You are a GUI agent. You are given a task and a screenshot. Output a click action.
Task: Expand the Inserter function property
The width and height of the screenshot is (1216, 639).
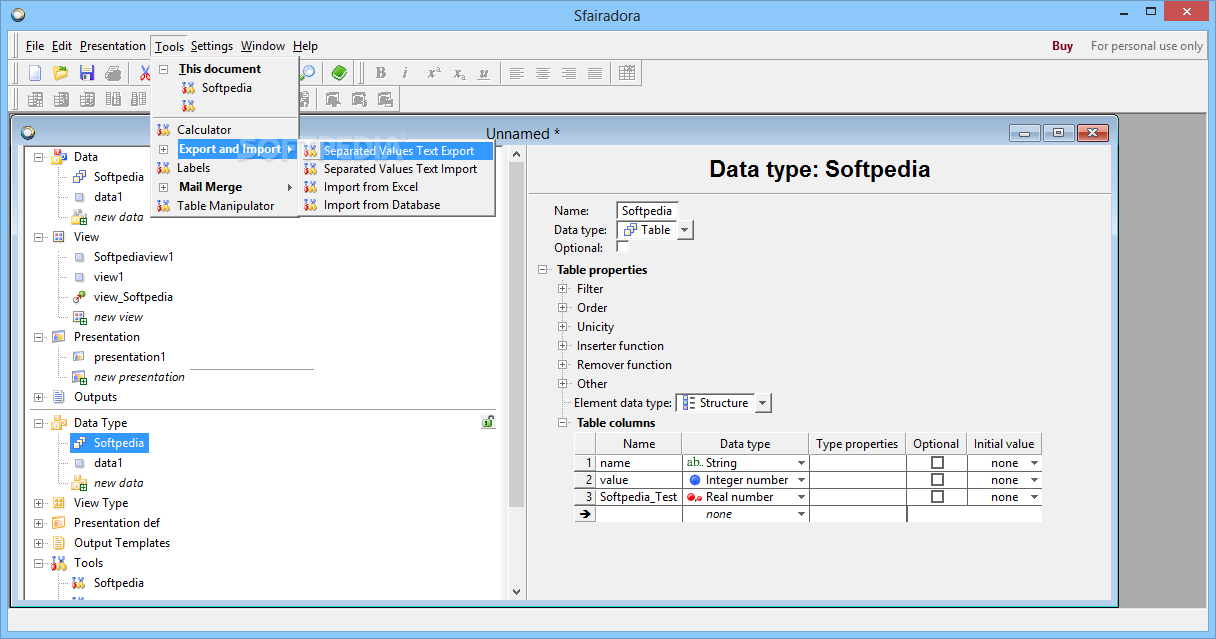click(x=563, y=346)
